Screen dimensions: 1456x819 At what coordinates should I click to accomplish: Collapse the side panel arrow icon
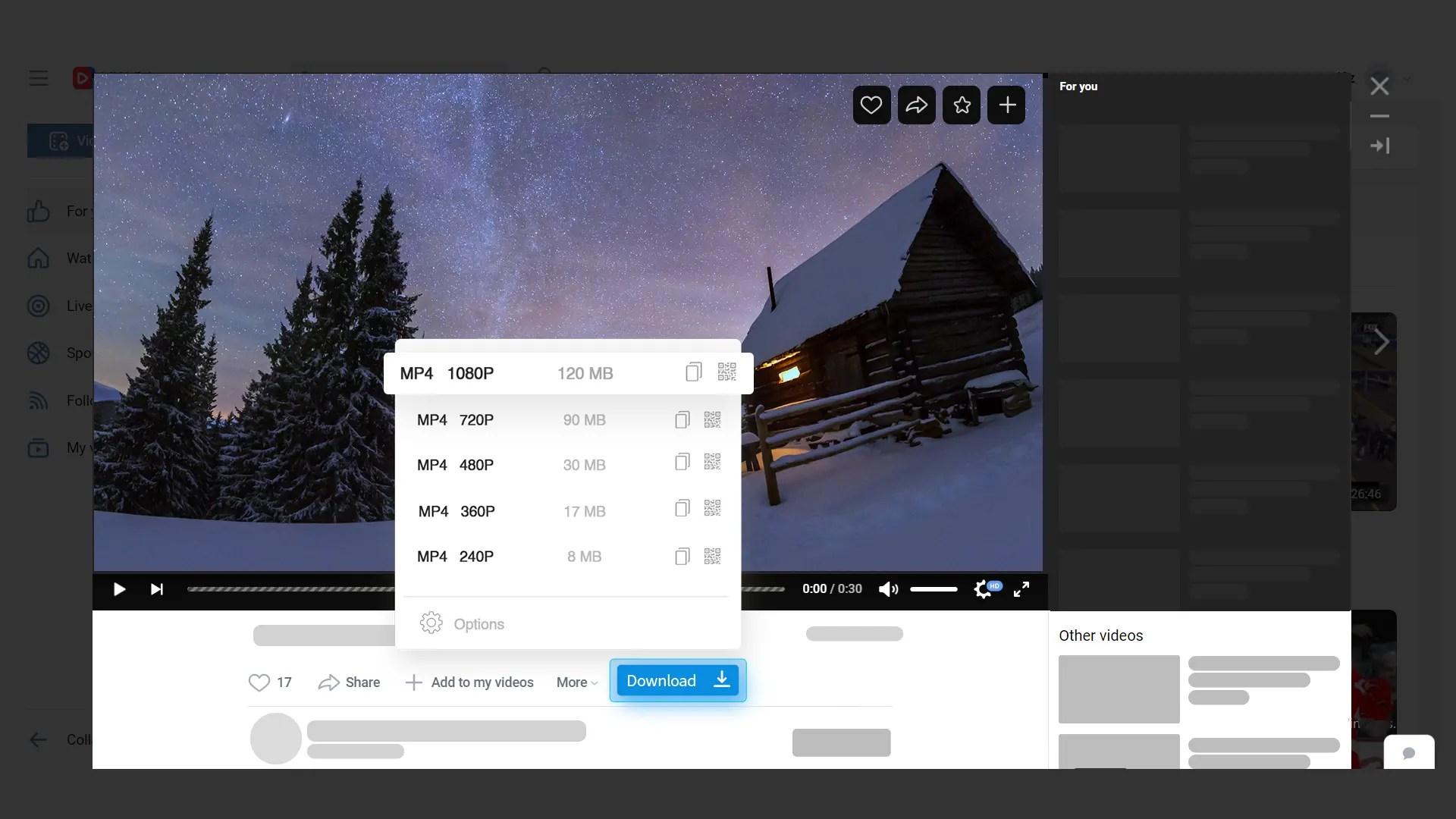[x=1379, y=146]
